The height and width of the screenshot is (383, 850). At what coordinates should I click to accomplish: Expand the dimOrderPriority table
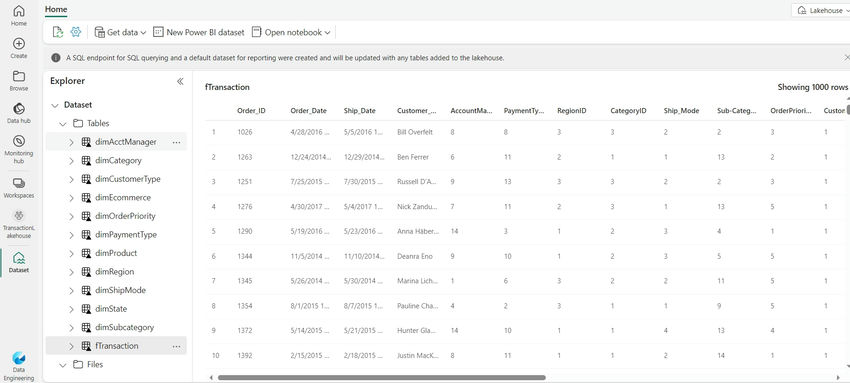point(71,216)
